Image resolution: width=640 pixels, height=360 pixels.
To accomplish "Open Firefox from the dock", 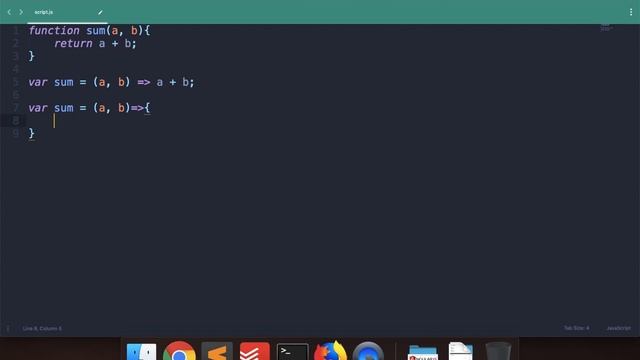I will coord(330,351).
